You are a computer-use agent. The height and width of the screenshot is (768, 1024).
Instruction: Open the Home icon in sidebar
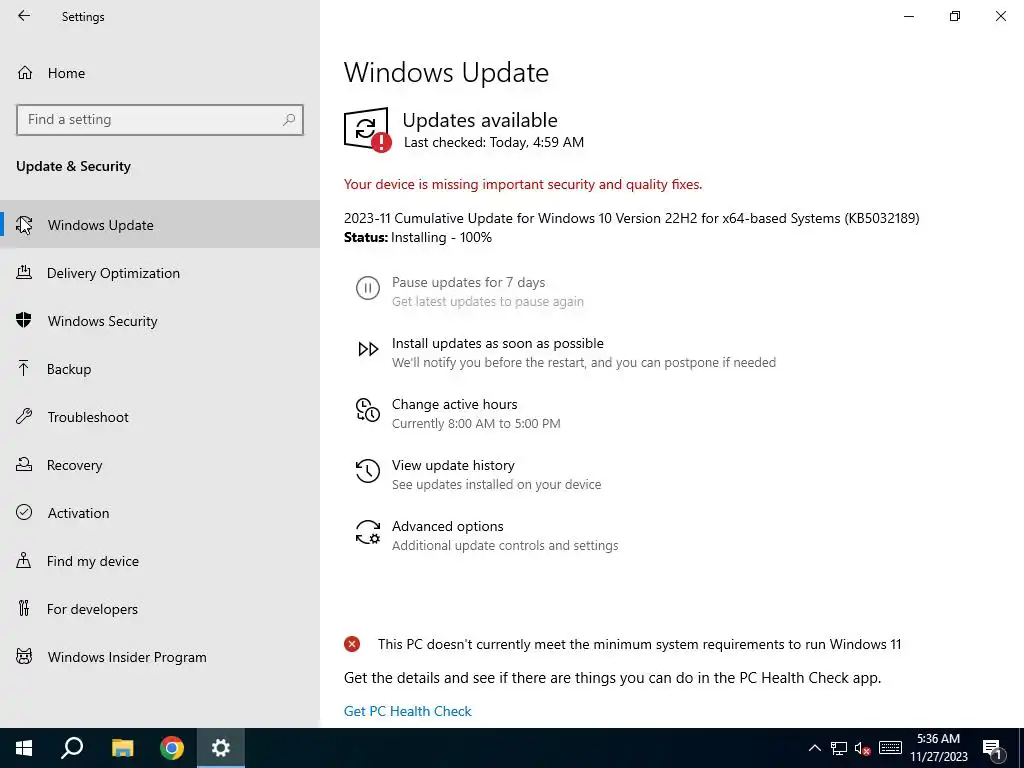click(25, 72)
